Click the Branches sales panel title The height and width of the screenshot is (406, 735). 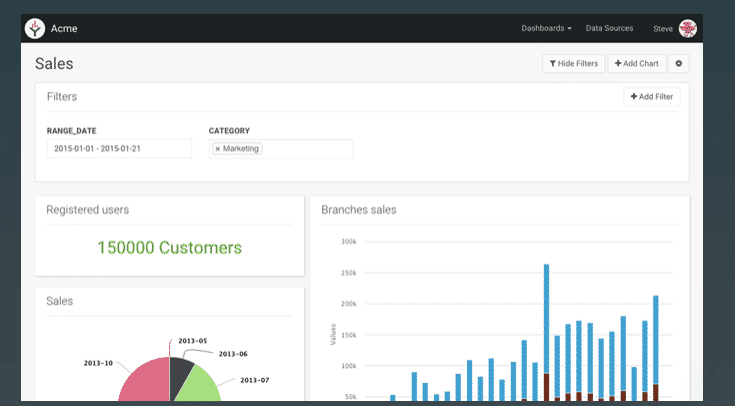click(359, 210)
